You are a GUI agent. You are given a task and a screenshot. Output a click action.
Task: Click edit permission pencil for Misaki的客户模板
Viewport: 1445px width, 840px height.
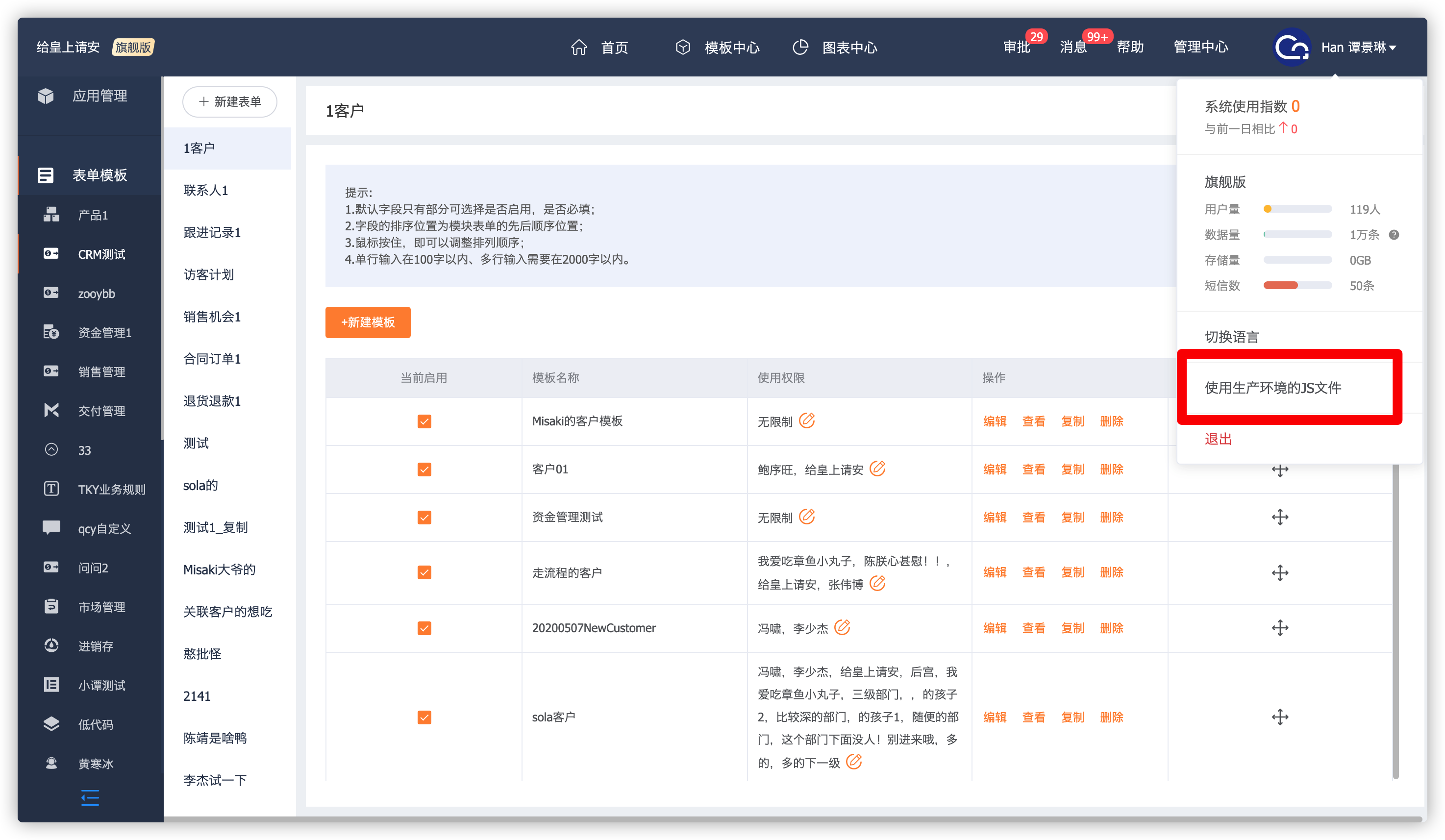pyautogui.click(x=807, y=420)
